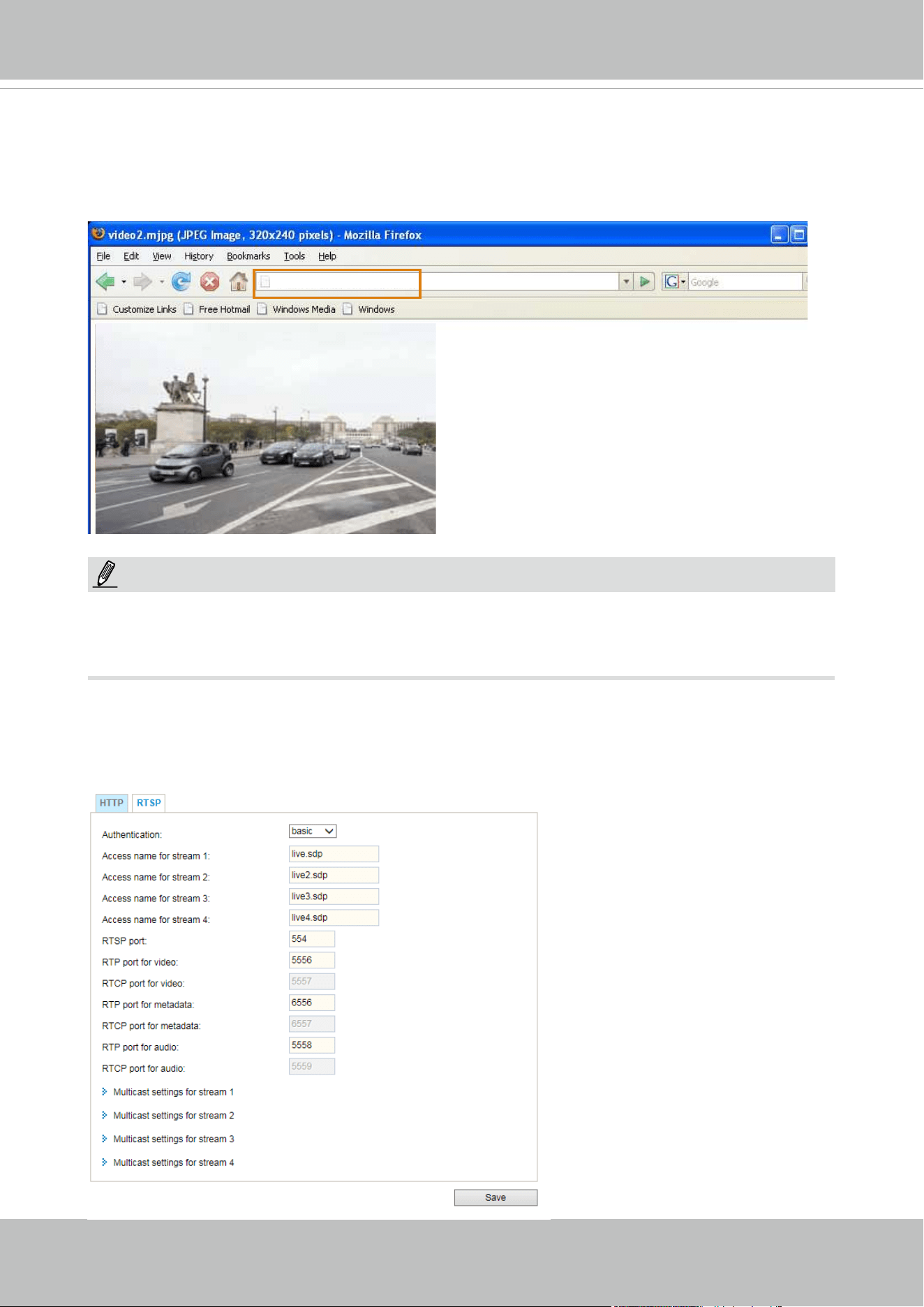This screenshot has width=924, height=1307.
Task: Click the RTSP port field showing 554
Action: click(312, 939)
